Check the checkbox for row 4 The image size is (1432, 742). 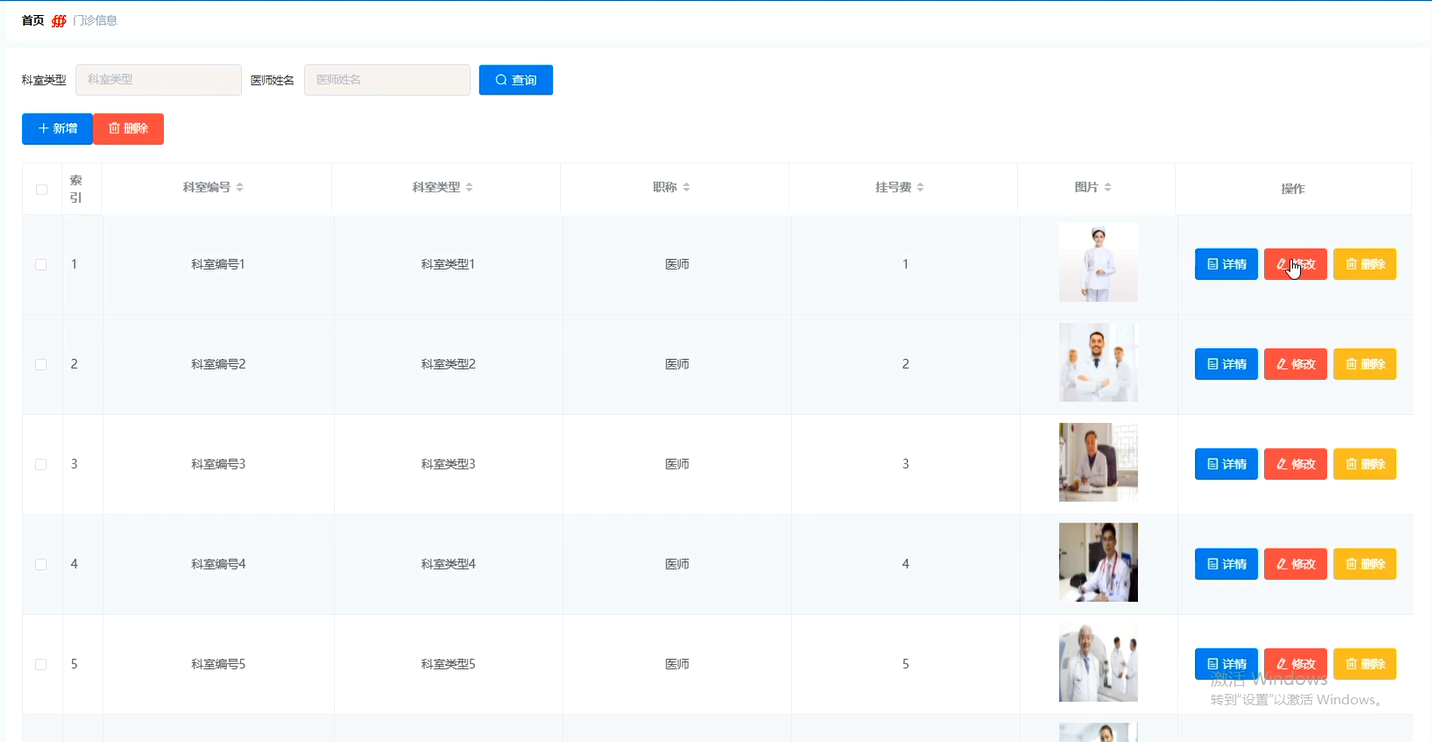[41, 565]
